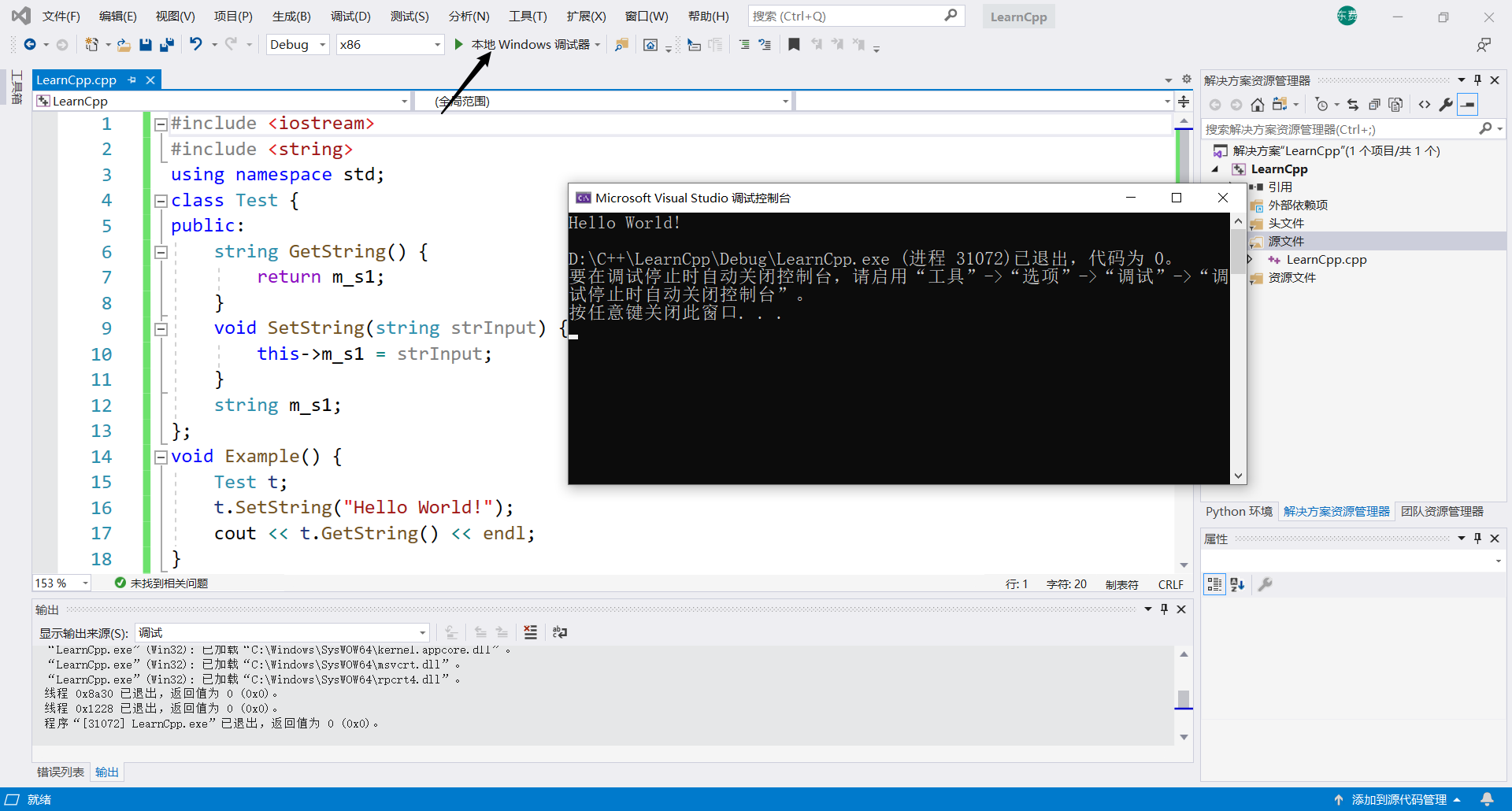Viewport: 1512px width, 811px height.
Task: Toggle a bookmark with the bookmark icon
Action: pos(794,45)
